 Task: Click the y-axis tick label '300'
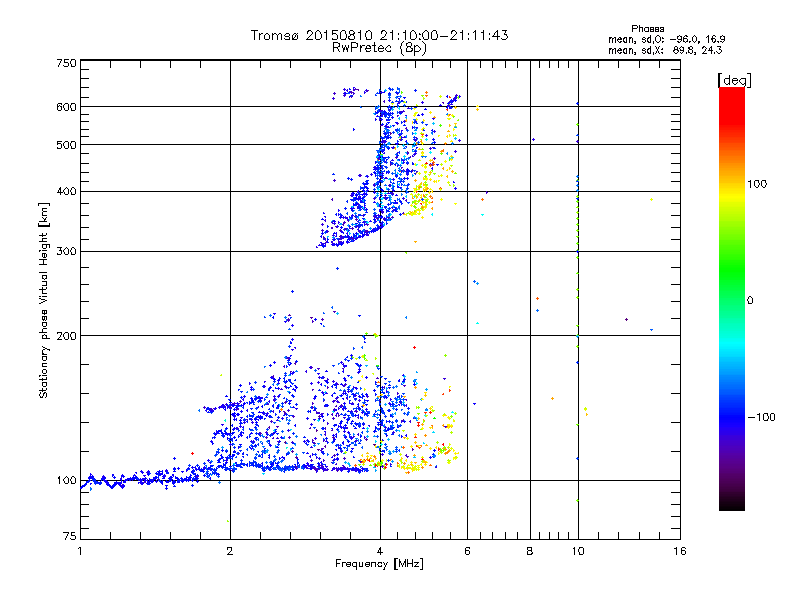click(x=66, y=251)
